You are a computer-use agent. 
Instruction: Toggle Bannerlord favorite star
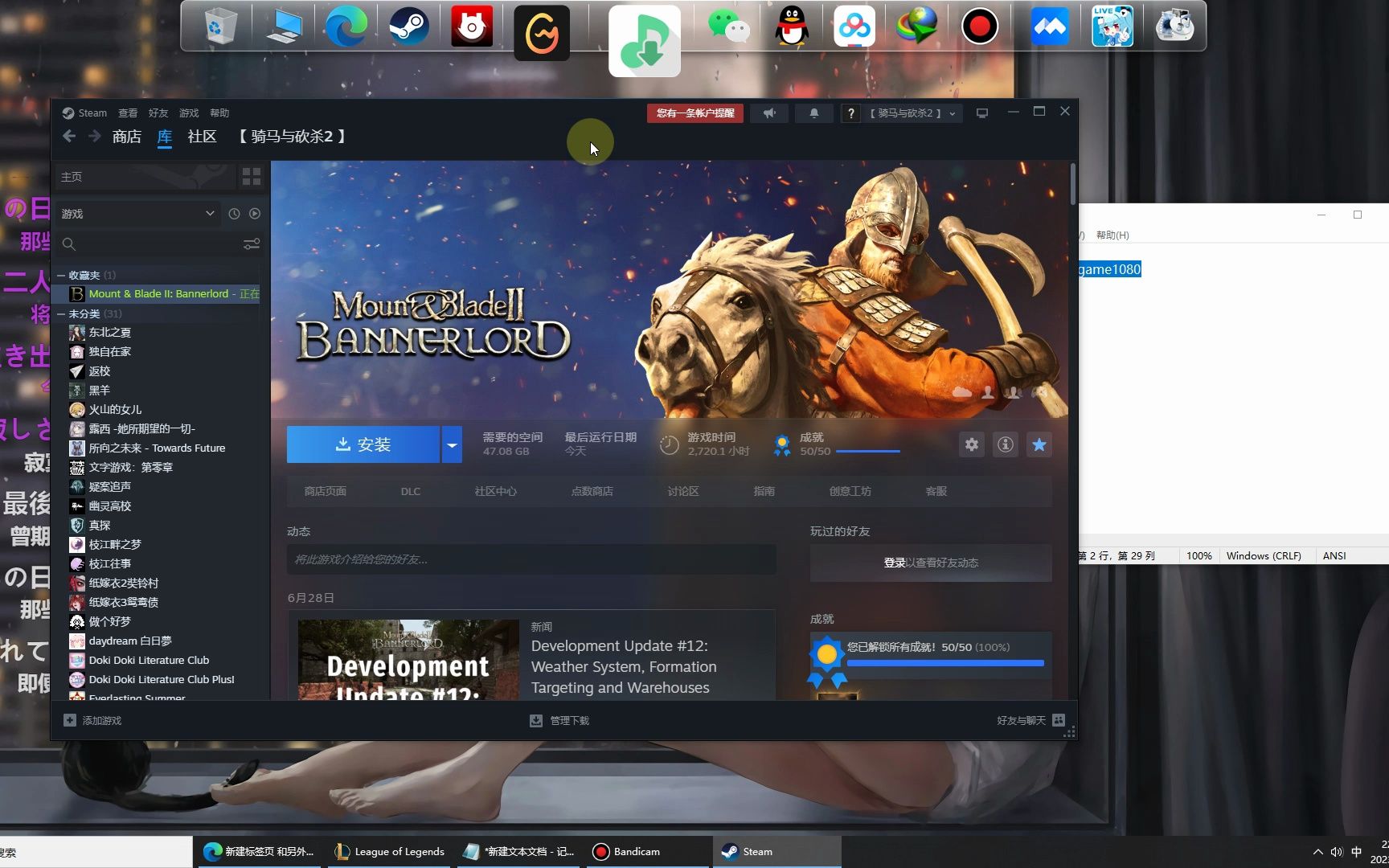pos(1039,444)
